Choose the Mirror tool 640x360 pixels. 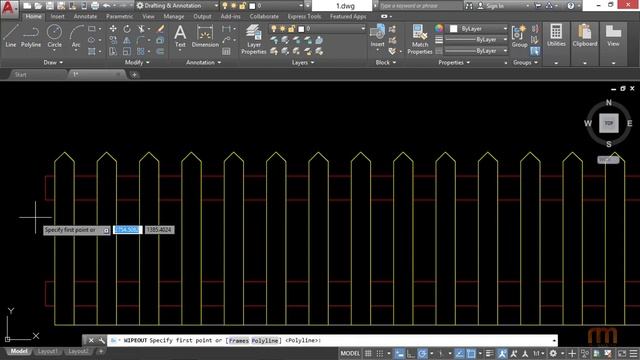click(x=127, y=40)
